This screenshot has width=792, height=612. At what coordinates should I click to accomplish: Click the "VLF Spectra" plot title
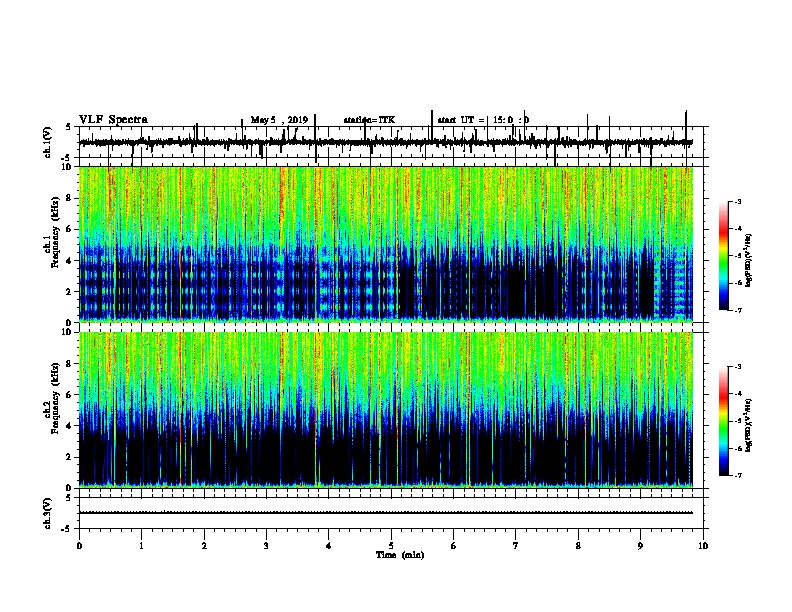[x=113, y=120]
